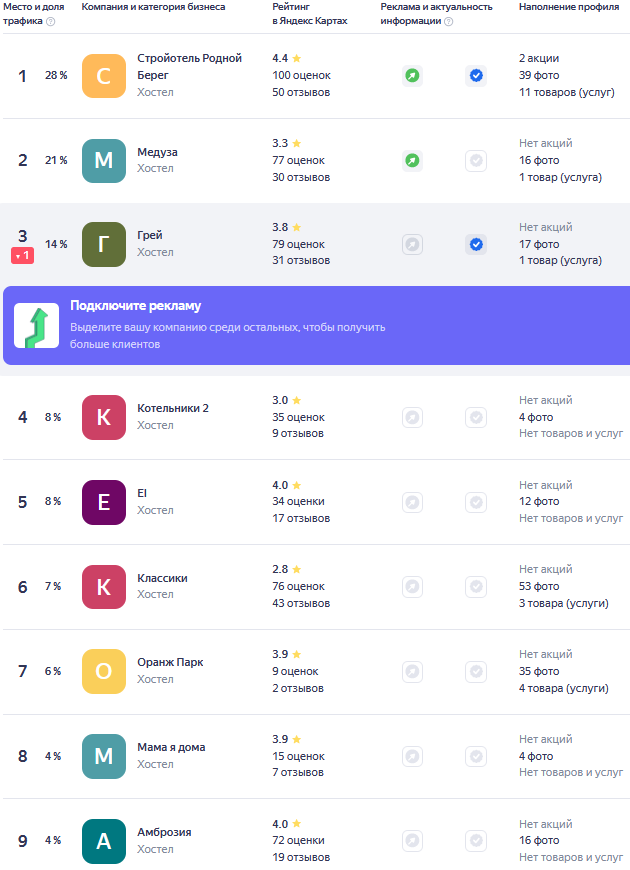The width and height of the screenshot is (630, 870).
Task: Open the 'Оранж Парк' company name
Action: tap(170, 662)
